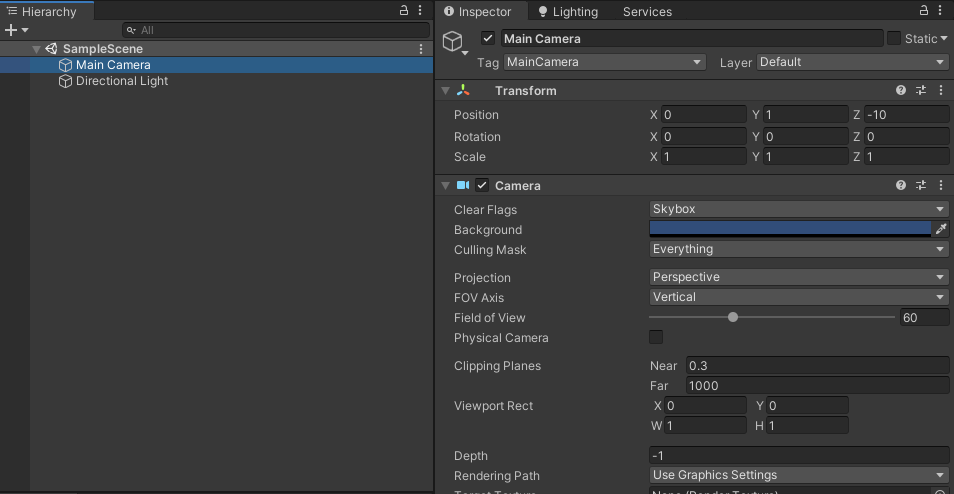Click the Position Z field showing -10
Viewport: 954px width, 494px height.
pyautogui.click(x=907, y=115)
